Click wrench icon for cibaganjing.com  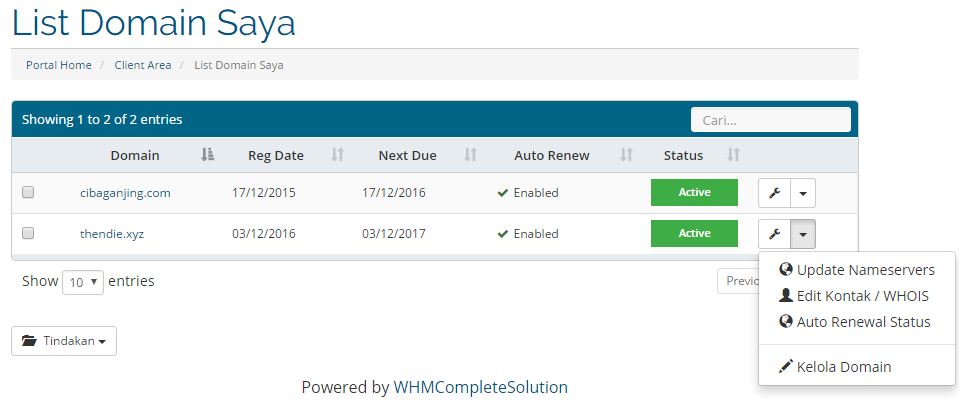click(773, 193)
